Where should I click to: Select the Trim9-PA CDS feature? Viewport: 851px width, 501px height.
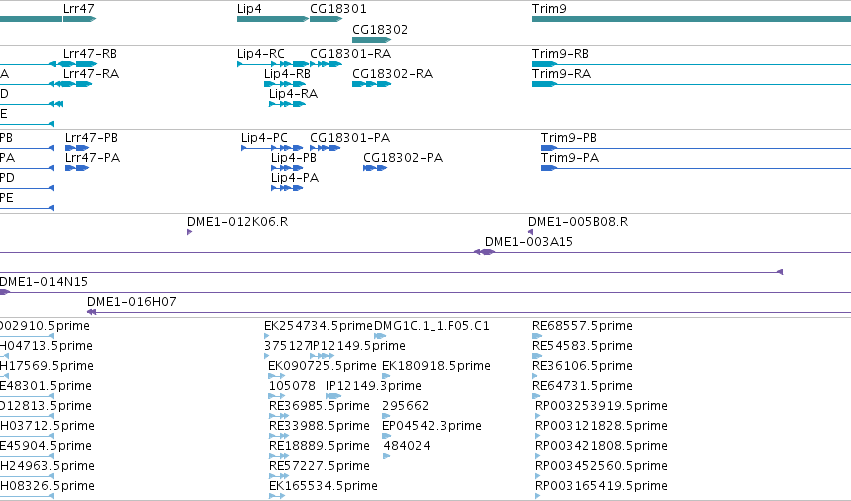pyautogui.click(x=549, y=168)
